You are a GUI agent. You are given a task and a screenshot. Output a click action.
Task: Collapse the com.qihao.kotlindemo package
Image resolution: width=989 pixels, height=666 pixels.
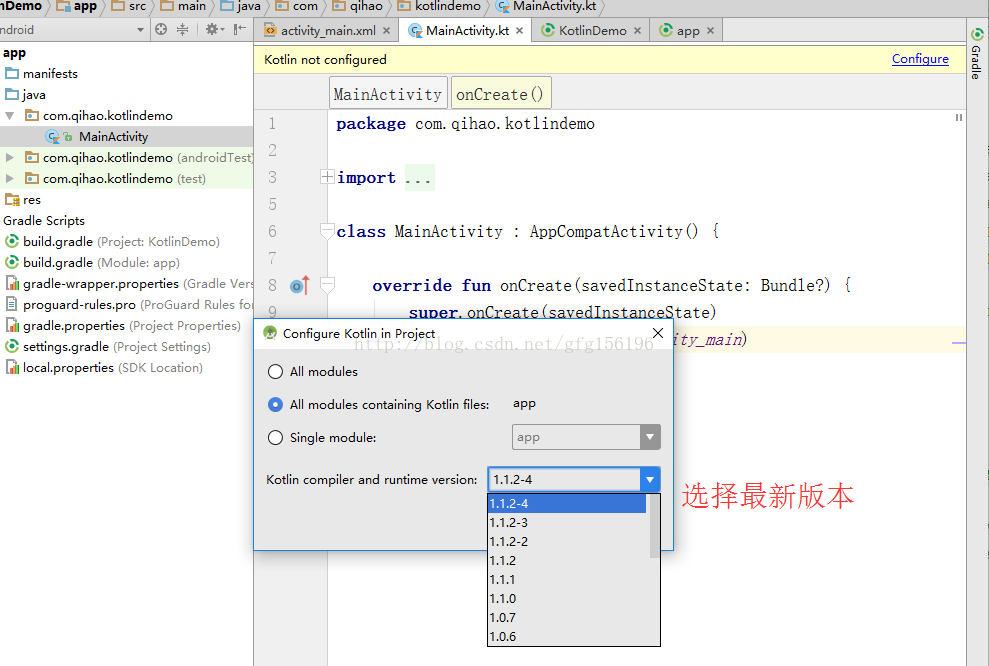pos(10,115)
